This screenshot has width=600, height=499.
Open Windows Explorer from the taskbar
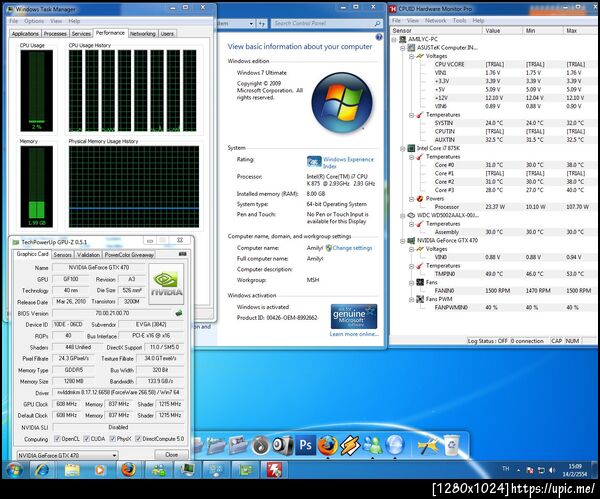[72, 470]
